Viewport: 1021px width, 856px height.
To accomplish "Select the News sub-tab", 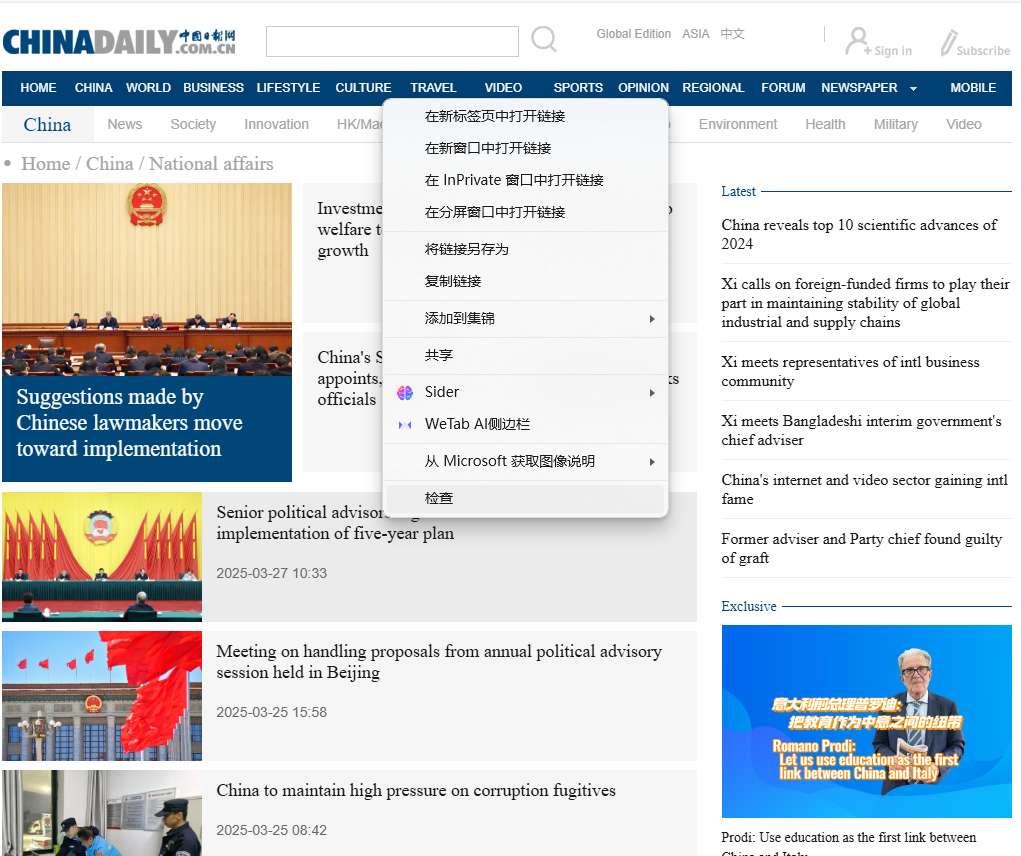I will [124, 124].
